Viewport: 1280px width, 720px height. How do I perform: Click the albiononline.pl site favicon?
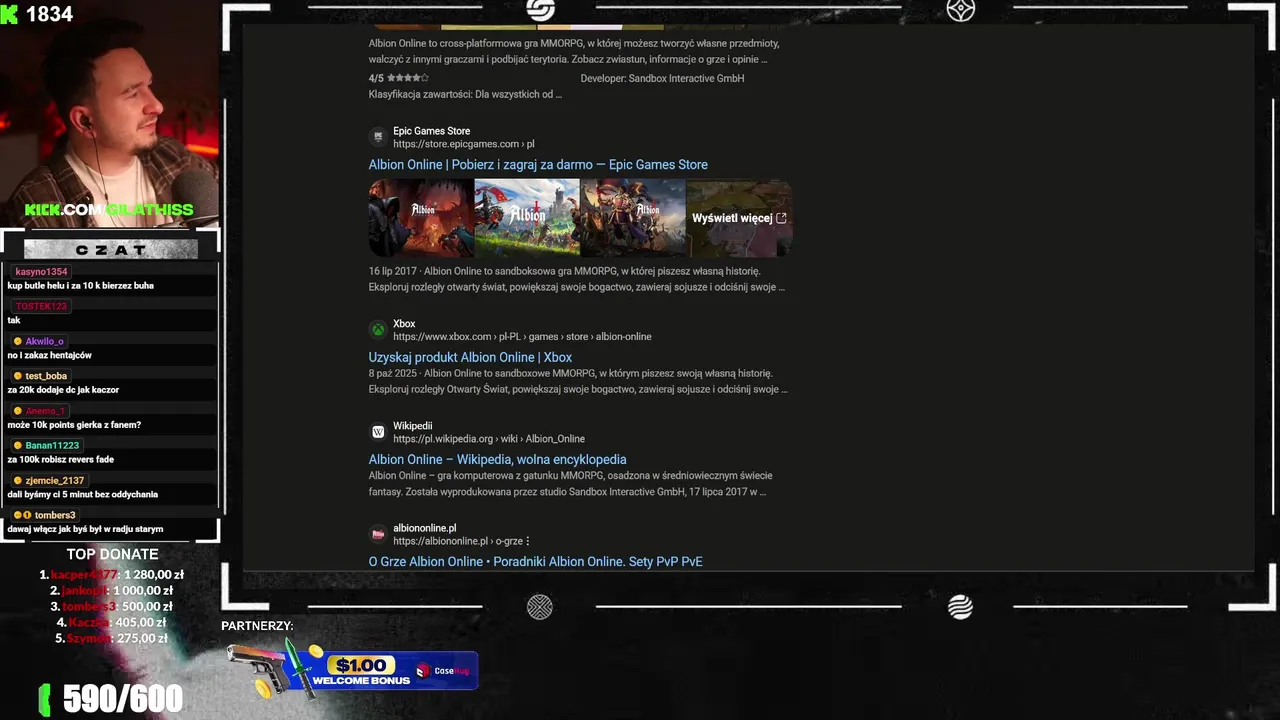coord(378,534)
